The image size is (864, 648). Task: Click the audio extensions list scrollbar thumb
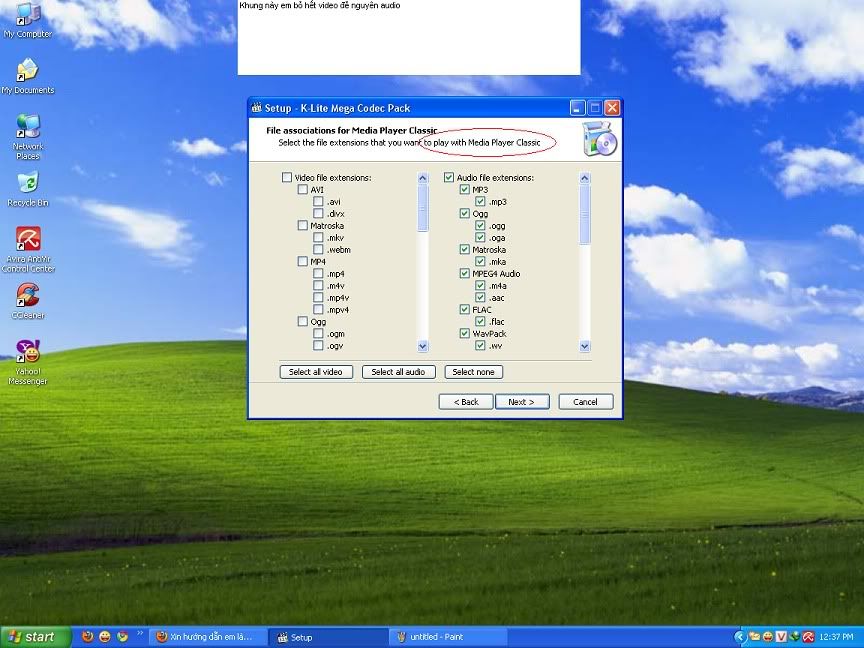point(585,214)
